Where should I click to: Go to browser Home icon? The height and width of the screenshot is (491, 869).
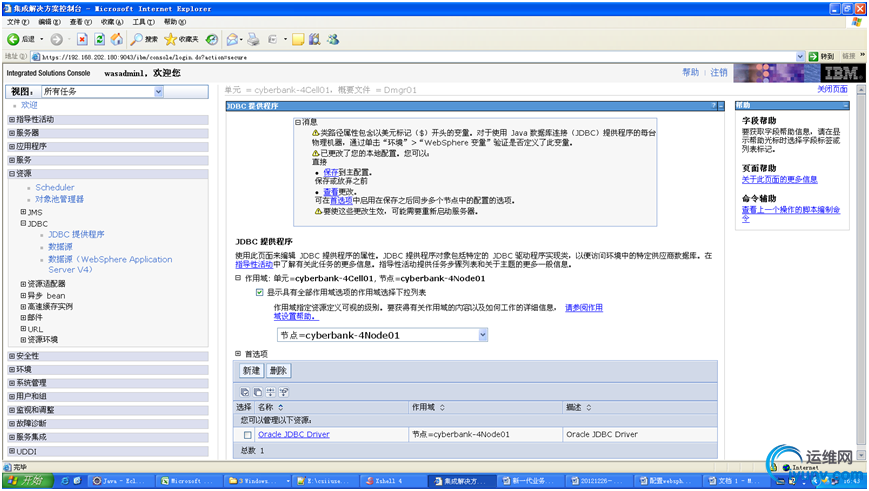pos(117,39)
